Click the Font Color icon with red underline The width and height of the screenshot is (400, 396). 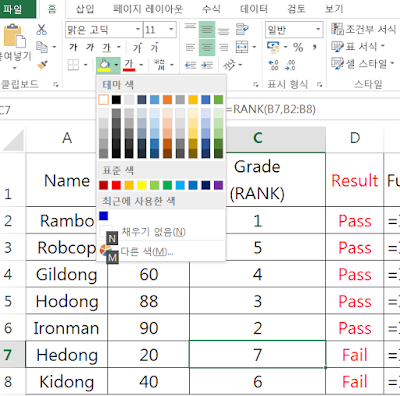[129, 65]
